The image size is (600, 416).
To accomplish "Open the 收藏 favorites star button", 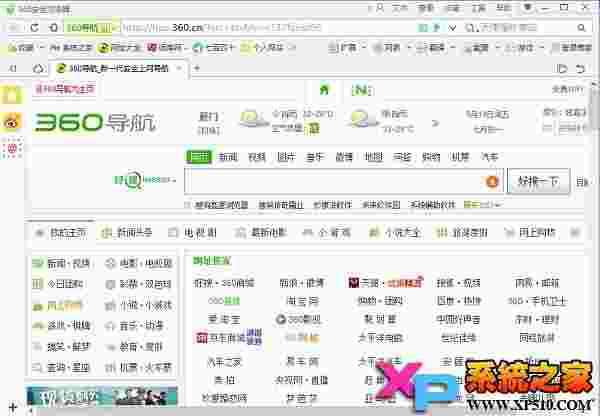I will pyautogui.click(x=21, y=48).
